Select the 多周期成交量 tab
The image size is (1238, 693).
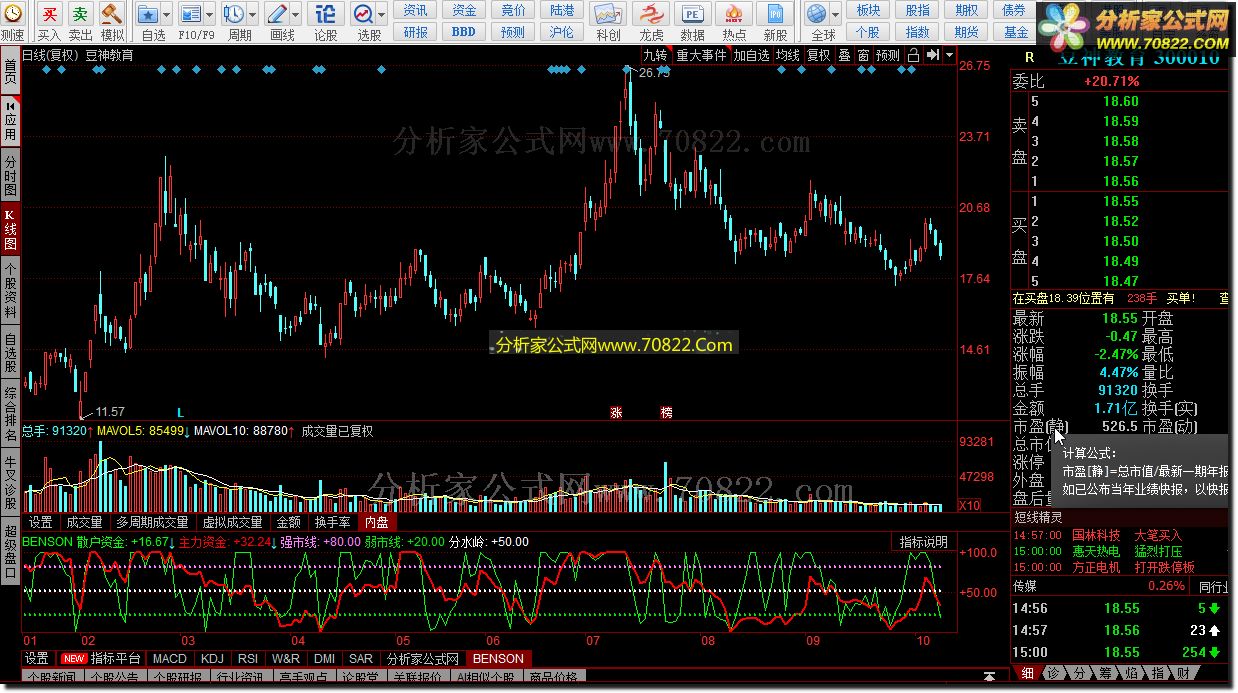pyautogui.click(x=152, y=522)
